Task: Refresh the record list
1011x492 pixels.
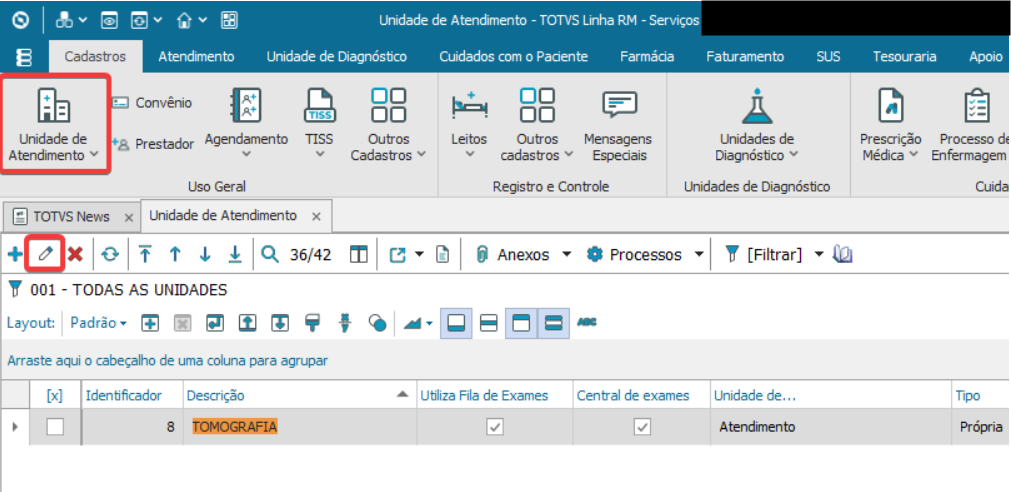Action: pyautogui.click(x=110, y=255)
